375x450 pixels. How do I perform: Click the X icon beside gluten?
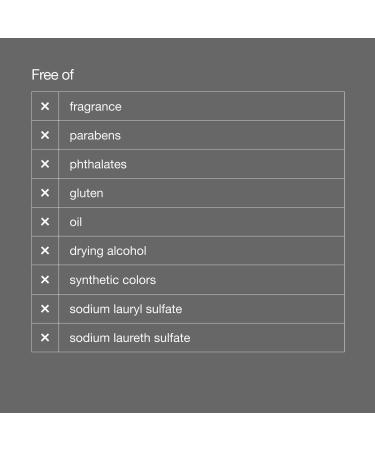click(x=45, y=193)
